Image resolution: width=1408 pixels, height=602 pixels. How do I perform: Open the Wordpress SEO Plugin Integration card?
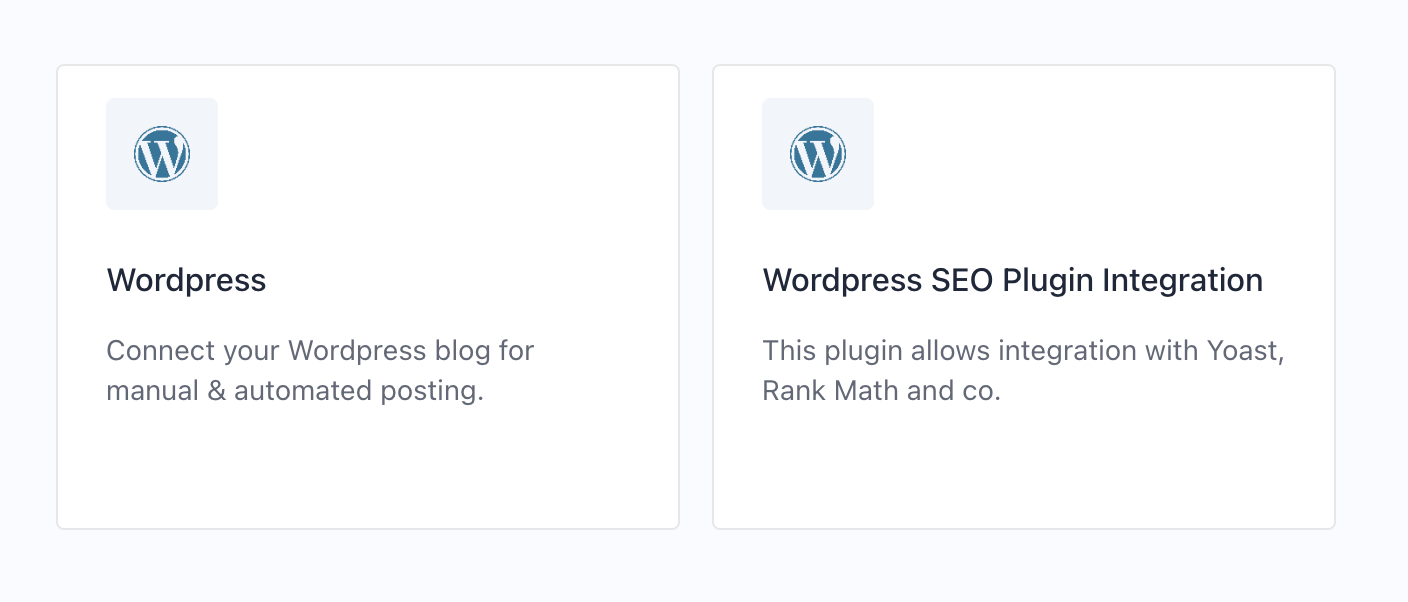pos(1024,297)
